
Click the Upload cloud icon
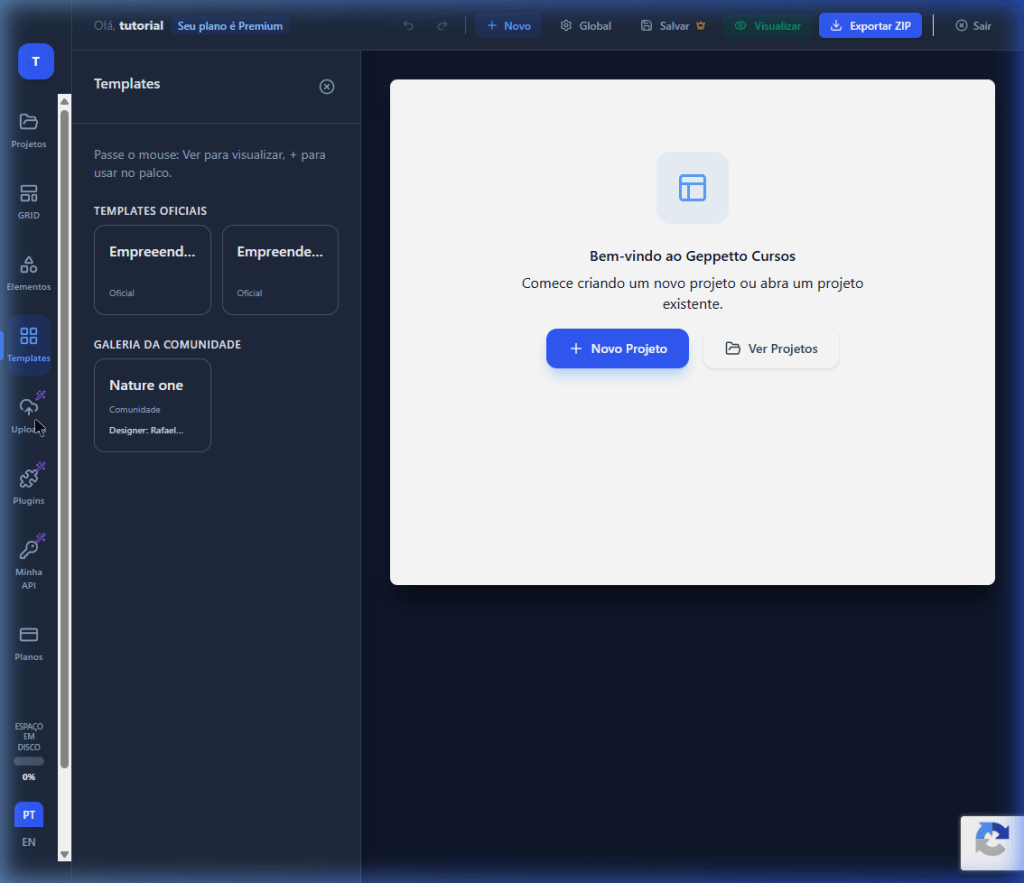click(29, 408)
